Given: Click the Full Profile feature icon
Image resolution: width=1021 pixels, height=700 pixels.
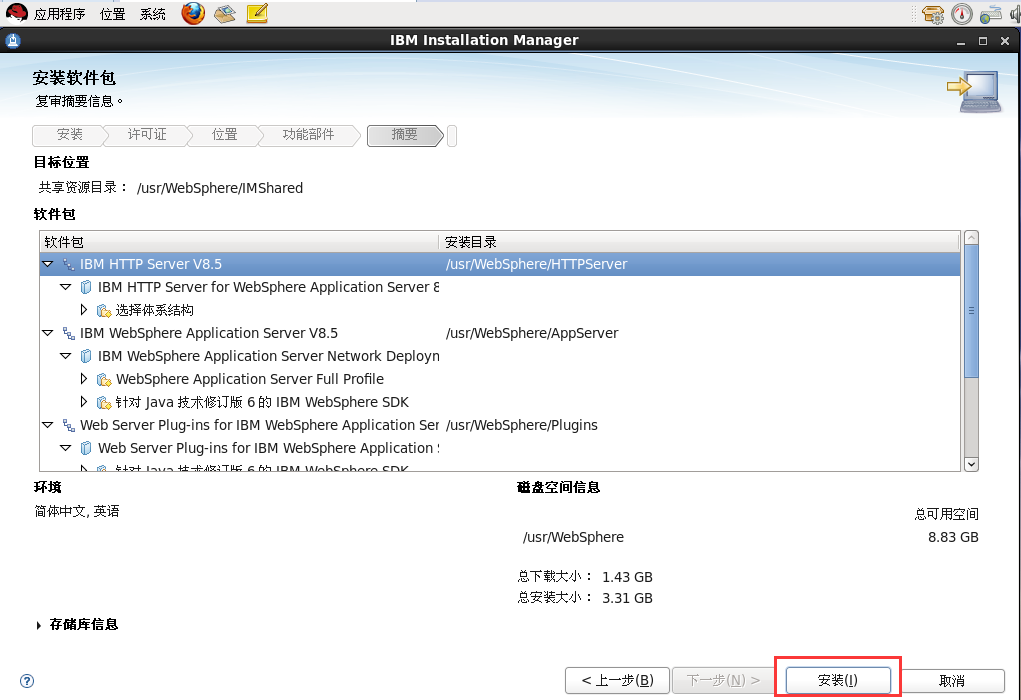Looking at the screenshot, I should (104, 380).
